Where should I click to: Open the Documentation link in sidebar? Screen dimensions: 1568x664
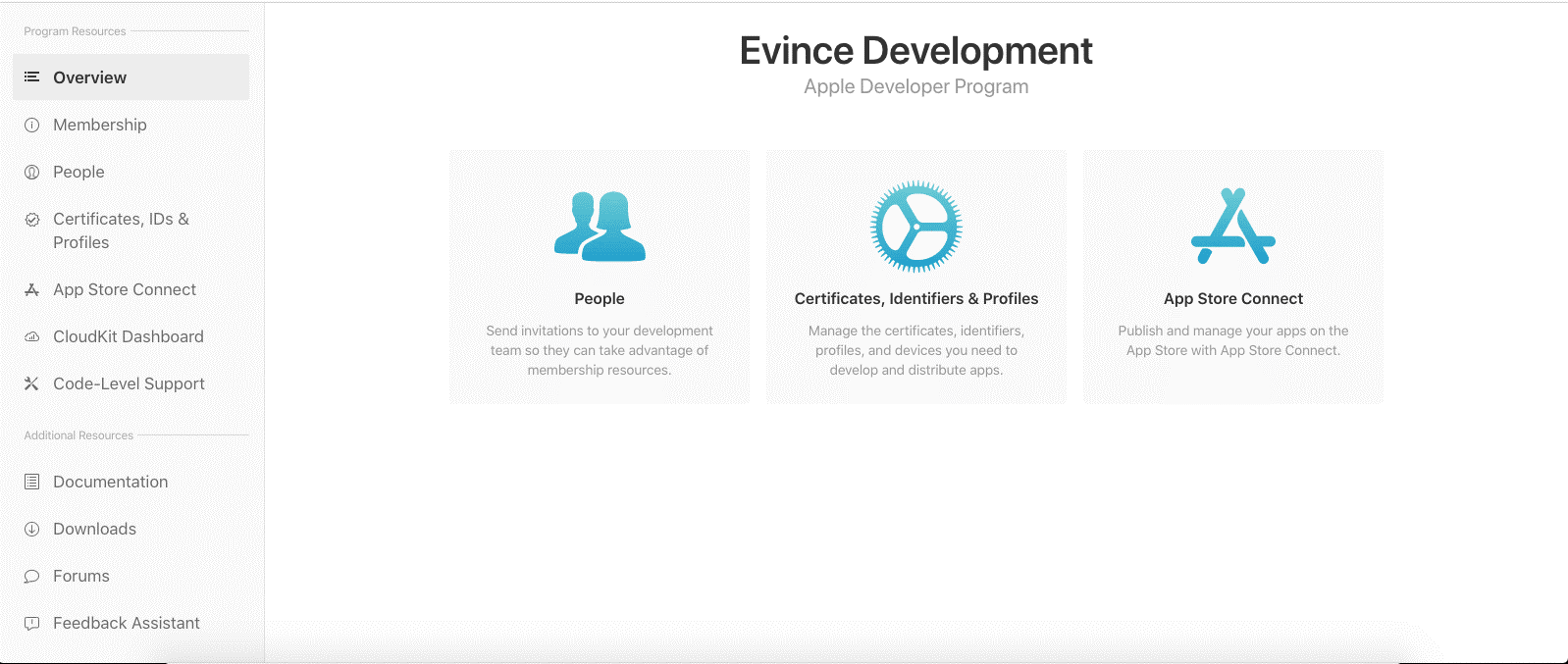point(111,482)
